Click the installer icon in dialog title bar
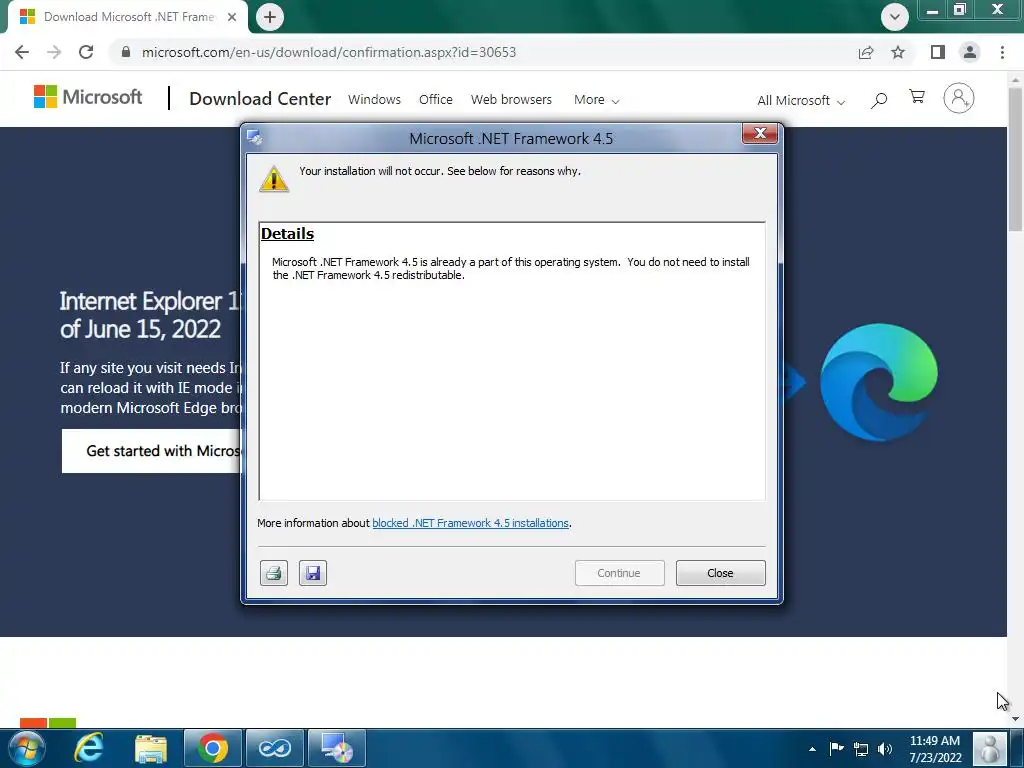 pyautogui.click(x=255, y=138)
